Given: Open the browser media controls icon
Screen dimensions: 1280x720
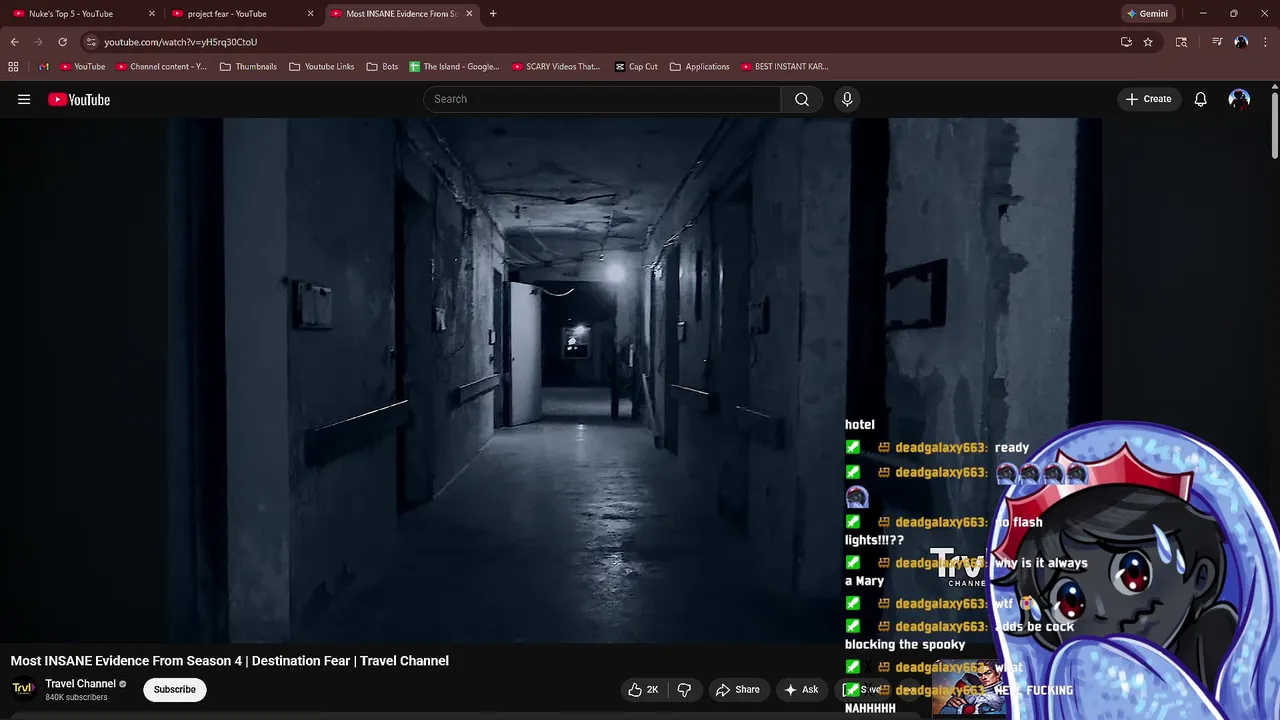Looking at the screenshot, I should point(1217,42).
